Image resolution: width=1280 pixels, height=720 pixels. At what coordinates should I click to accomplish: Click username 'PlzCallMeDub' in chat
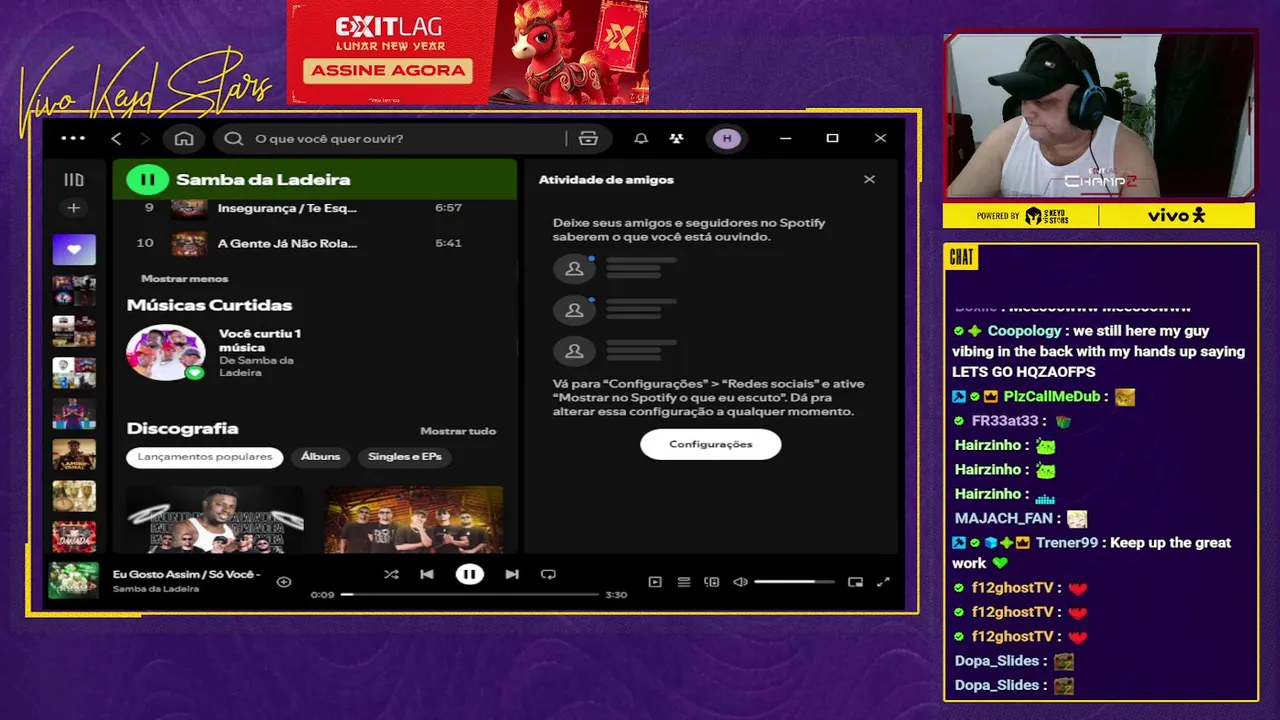click(1052, 397)
